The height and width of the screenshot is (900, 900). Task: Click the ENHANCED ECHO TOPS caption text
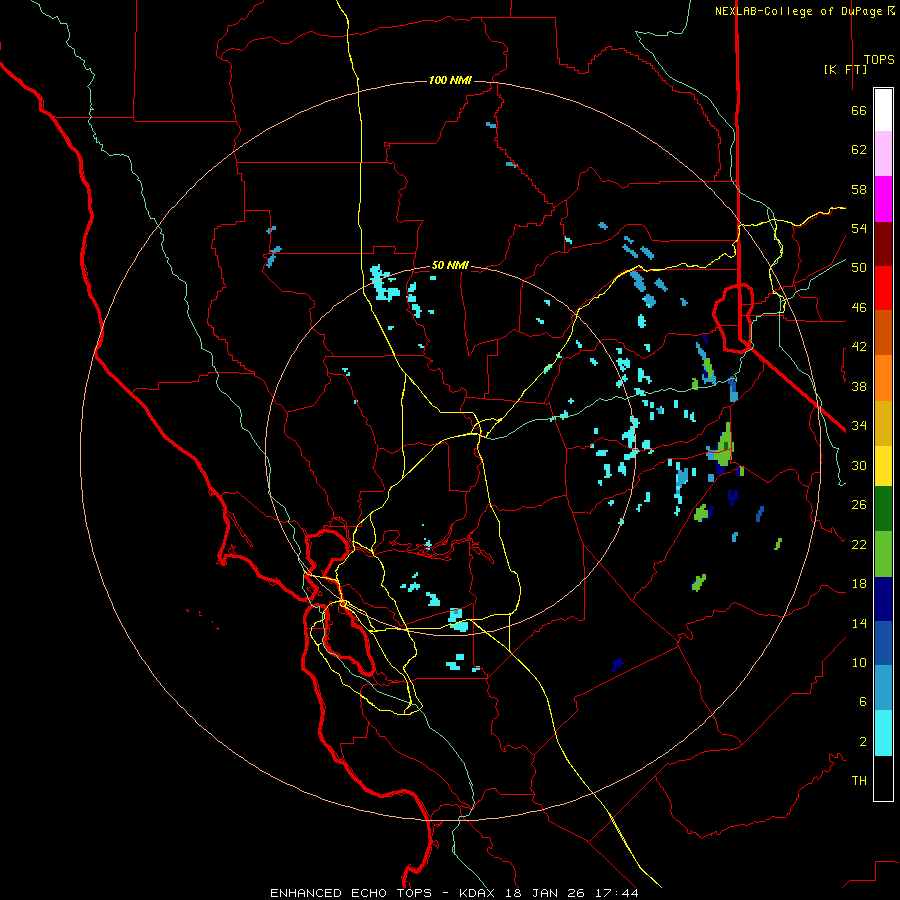[x=351, y=893]
